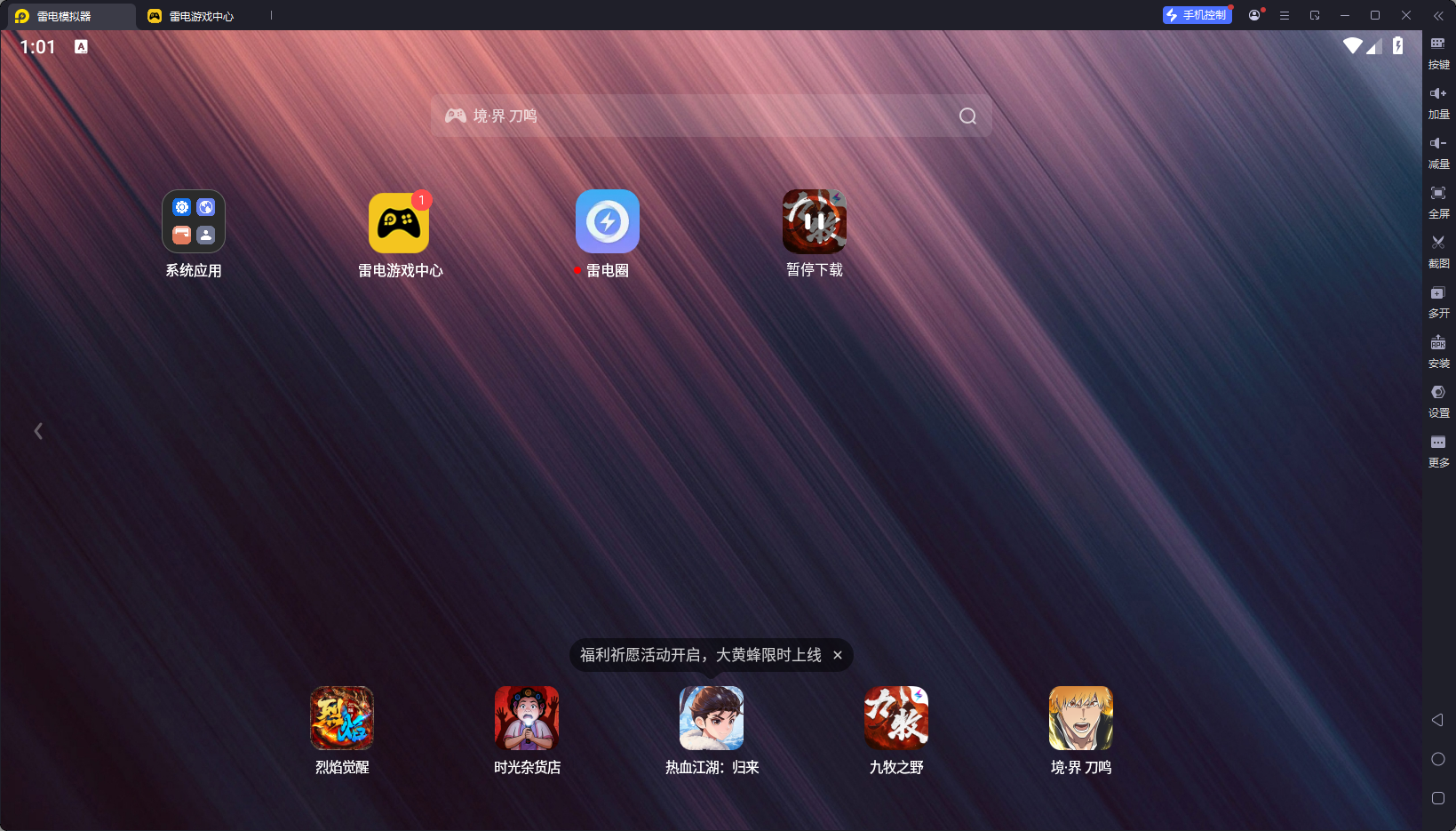
Task: Focus the 境·界 刀鸣 search field
Action: point(712,116)
